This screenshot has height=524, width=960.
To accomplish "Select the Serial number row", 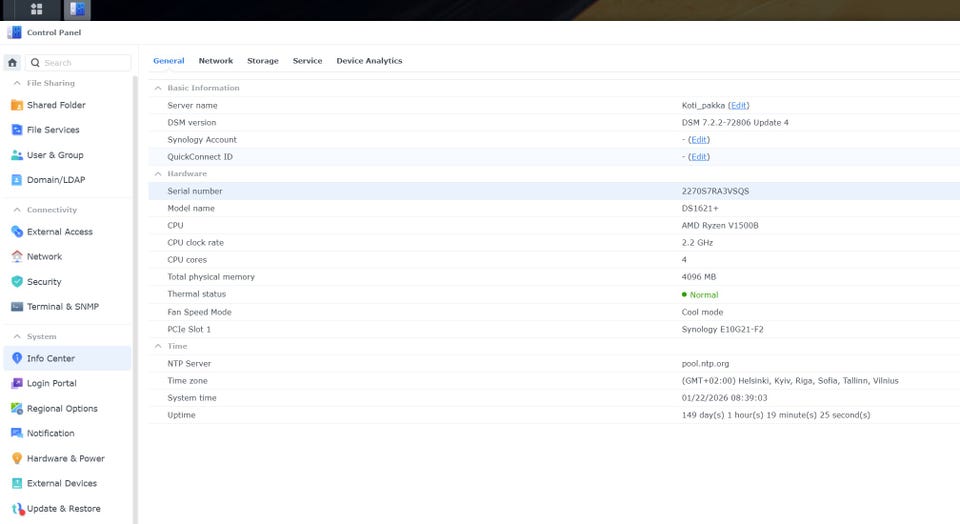I will coord(553,191).
